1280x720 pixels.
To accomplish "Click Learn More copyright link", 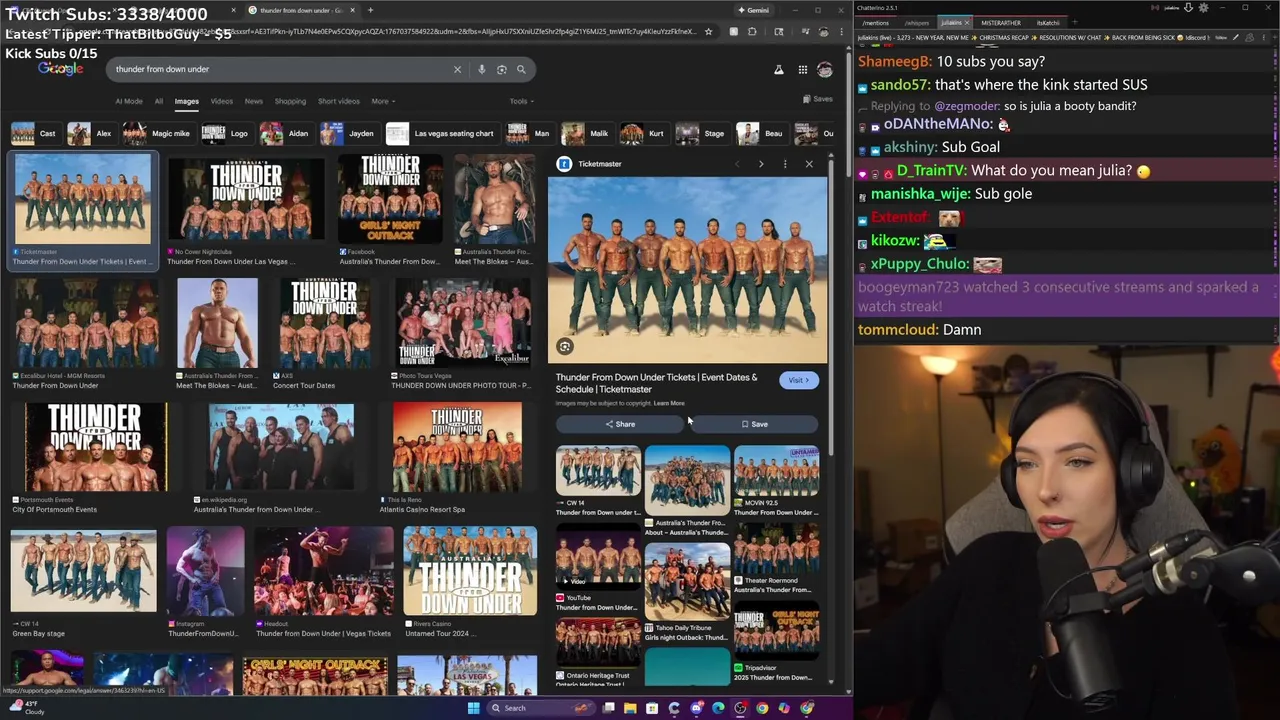I will click(x=669, y=403).
